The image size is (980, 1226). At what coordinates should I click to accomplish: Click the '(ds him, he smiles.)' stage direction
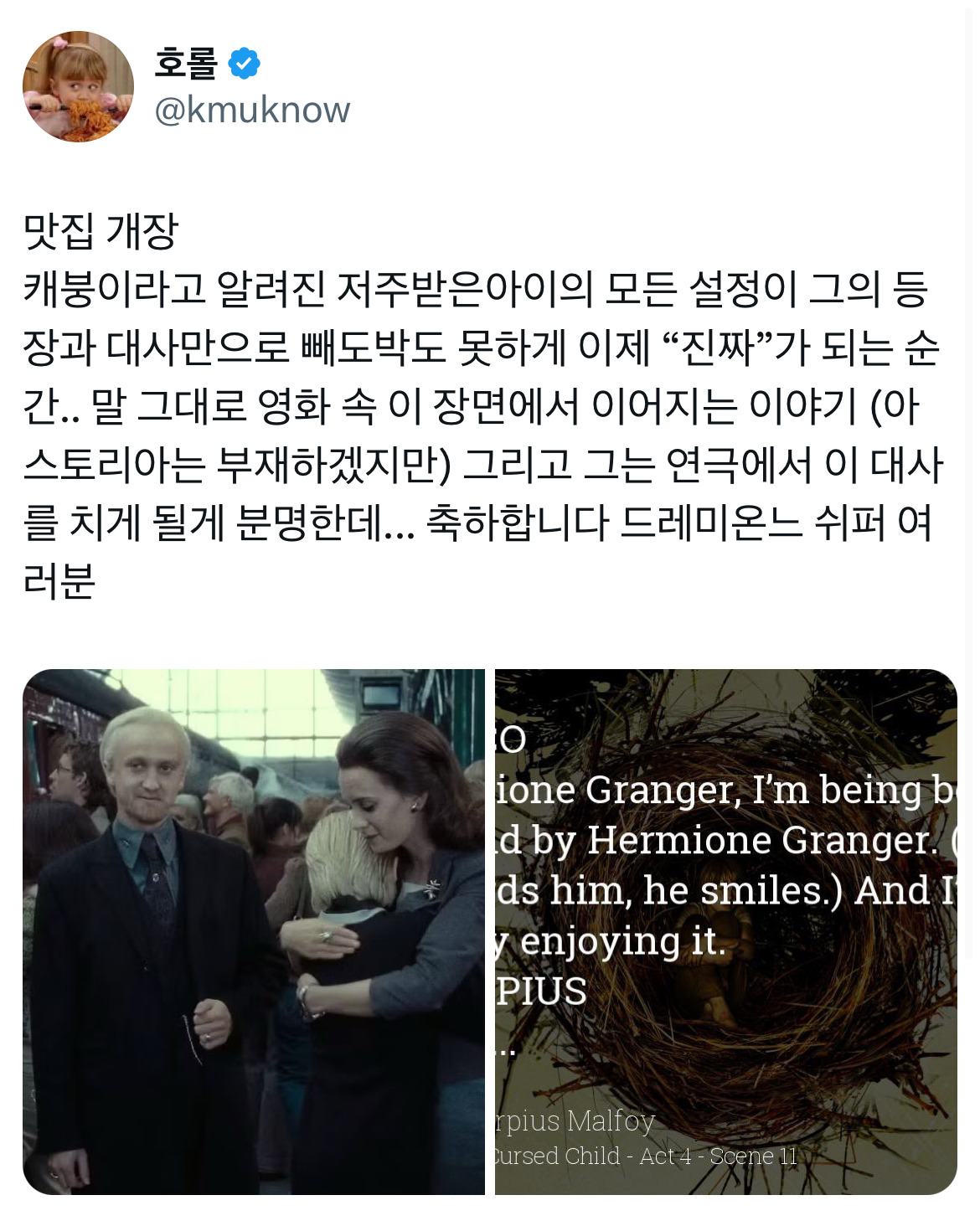[669, 890]
